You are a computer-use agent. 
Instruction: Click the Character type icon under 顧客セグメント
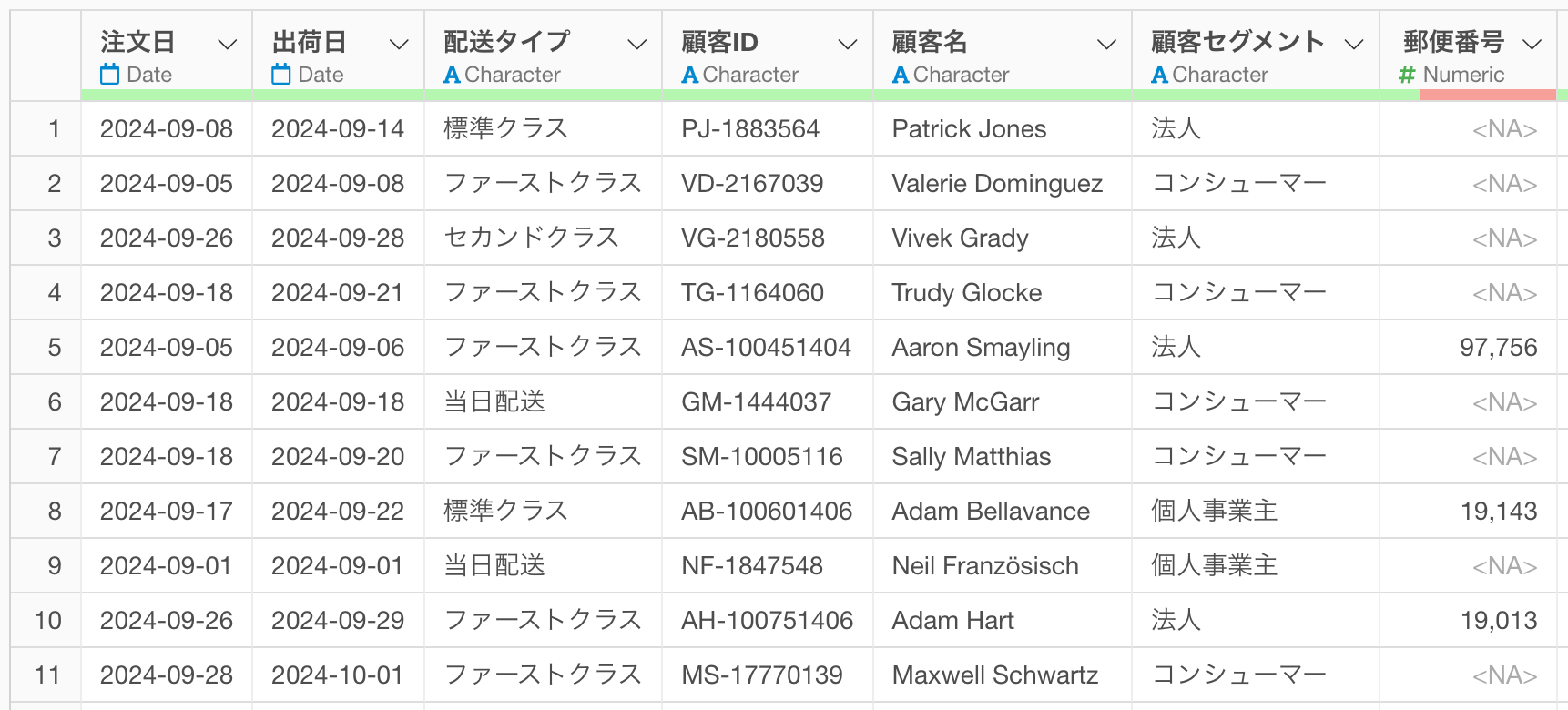click(x=1159, y=75)
